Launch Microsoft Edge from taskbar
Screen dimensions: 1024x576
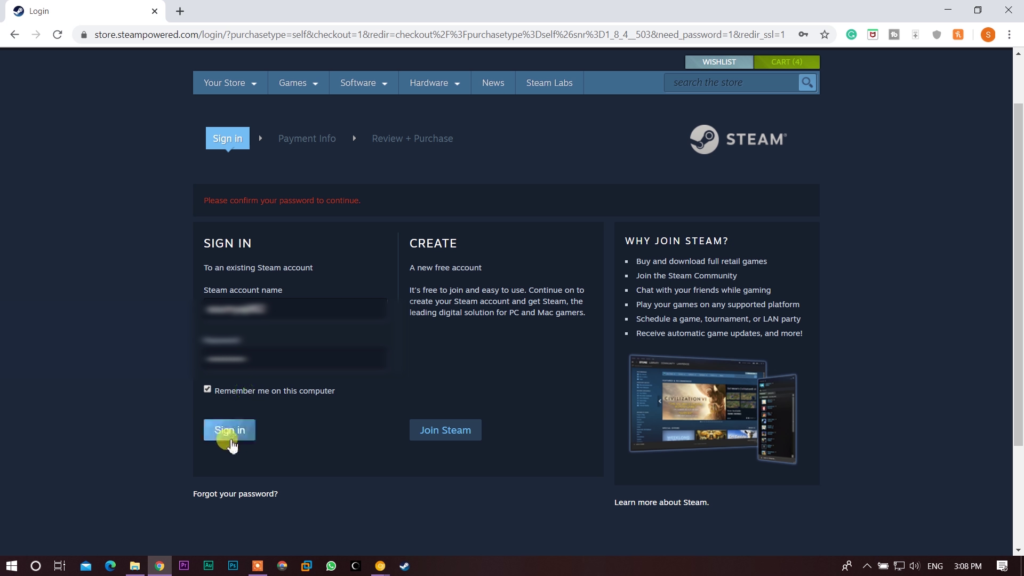coord(110,566)
